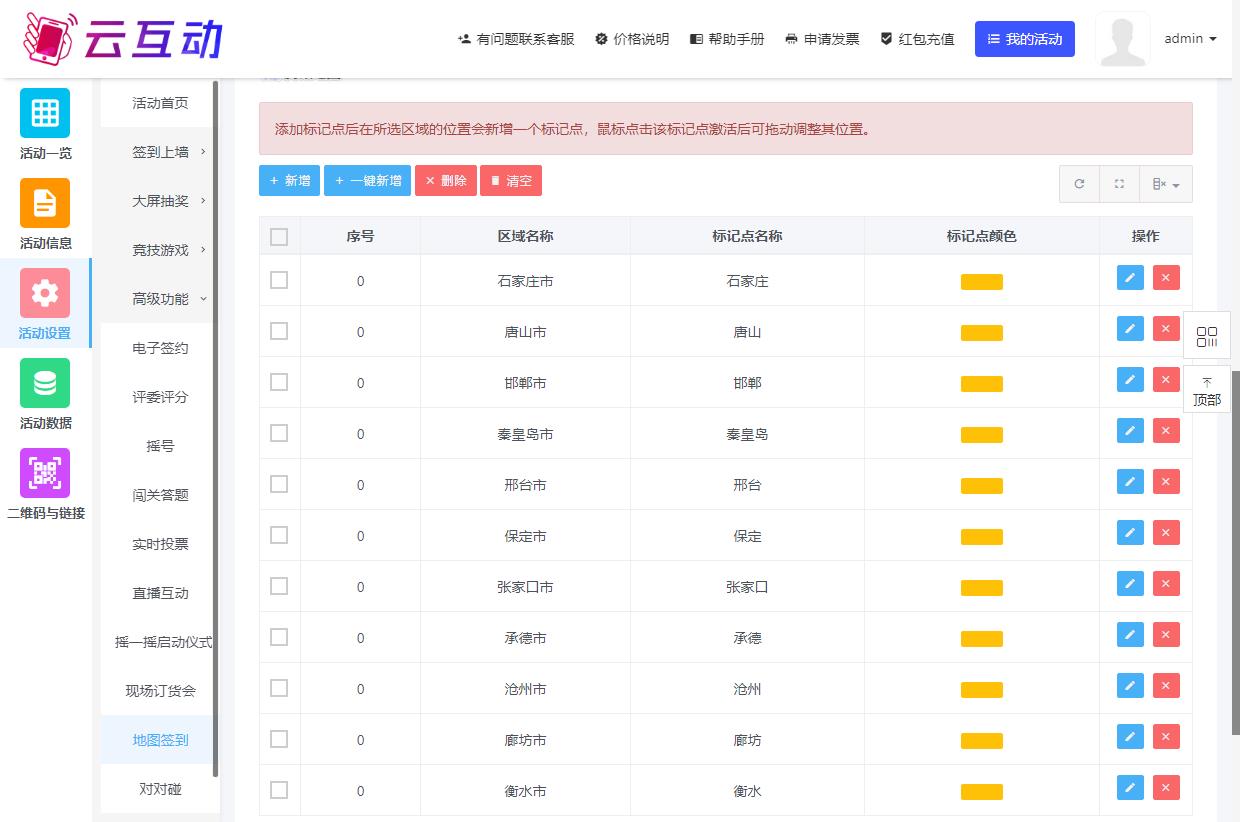This screenshot has width=1240, height=822.
Task: Open the admin user dropdown
Action: [x=1190, y=39]
